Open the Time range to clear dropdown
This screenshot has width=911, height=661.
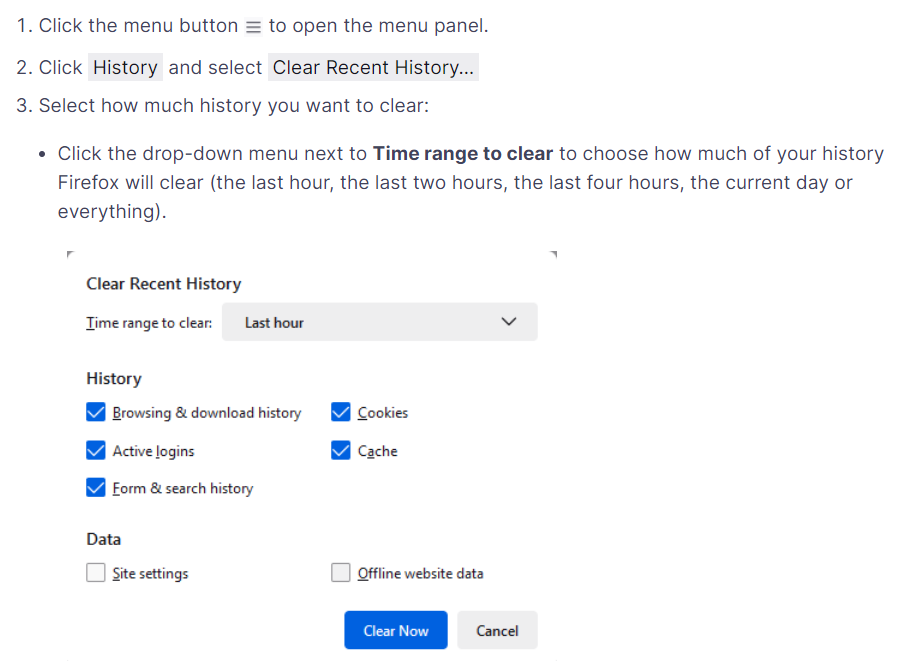(x=379, y=322)
